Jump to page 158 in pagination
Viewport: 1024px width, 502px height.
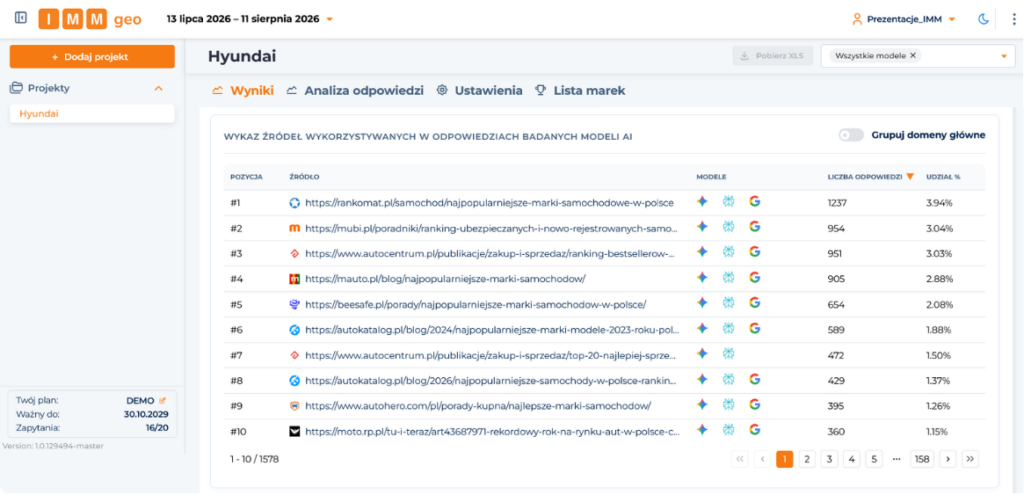pyautogui.click(x=922, y=459)
